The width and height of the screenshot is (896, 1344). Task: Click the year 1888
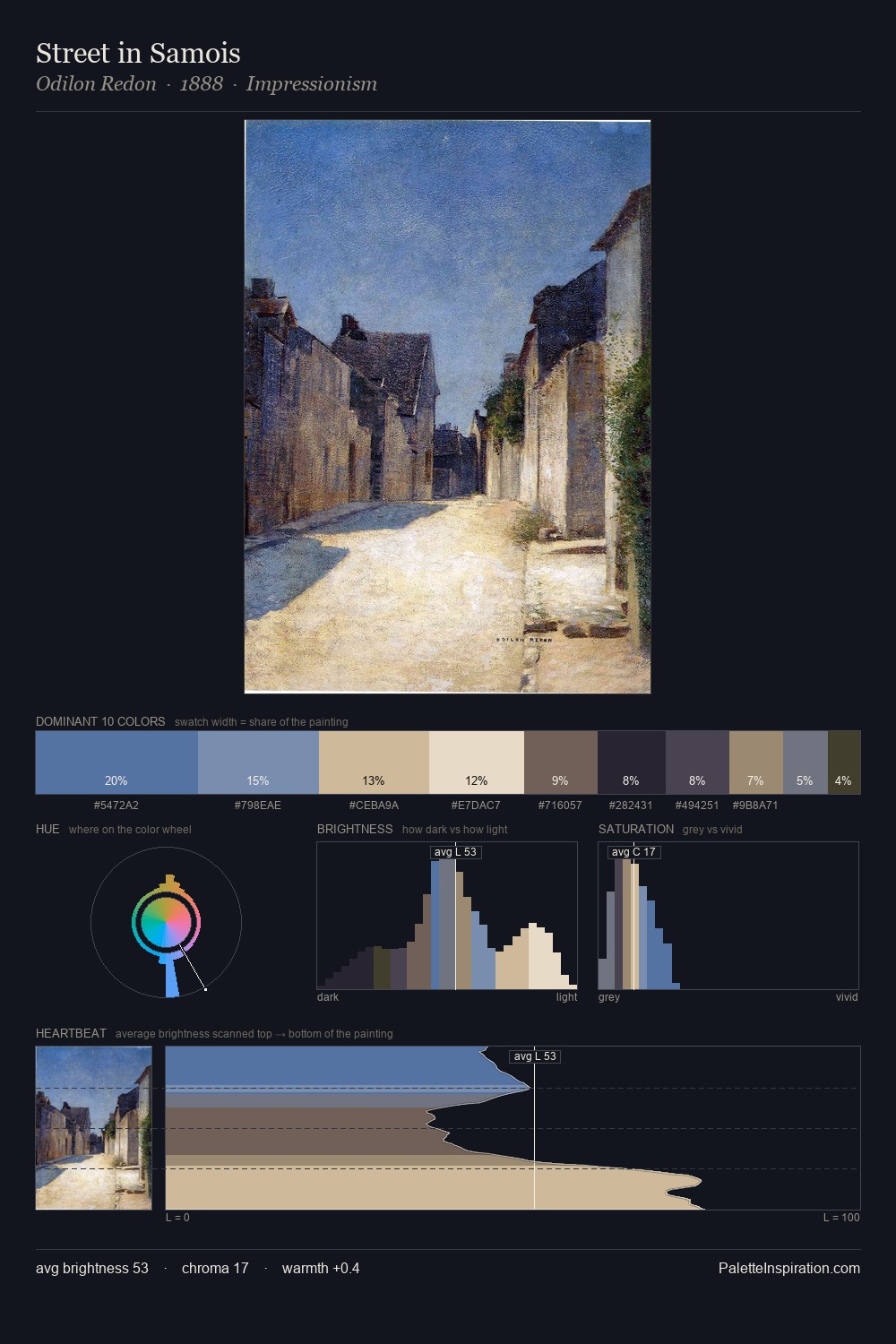(x=202, y=84)
